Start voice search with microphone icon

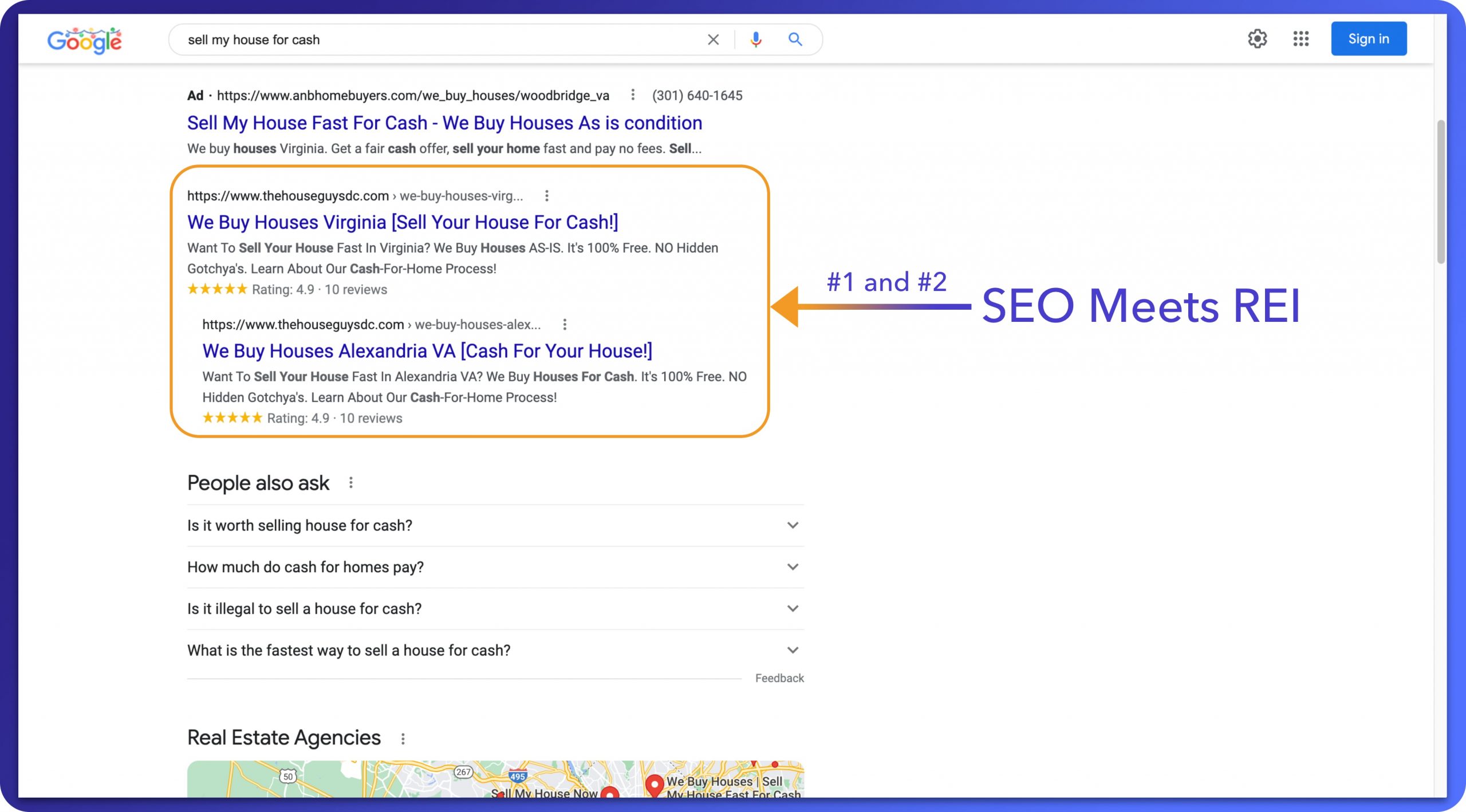[756, 40]
